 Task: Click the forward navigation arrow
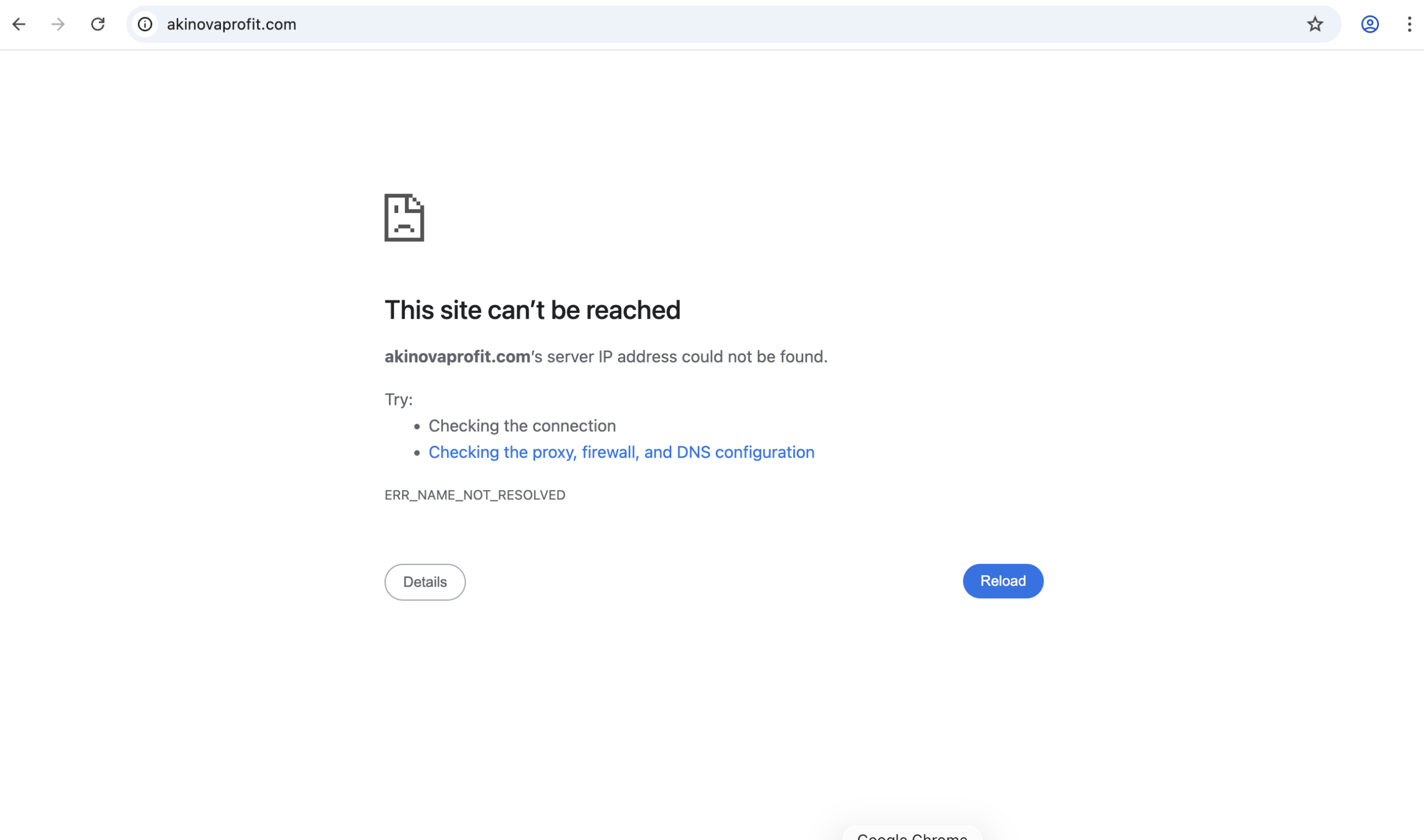point(58,24)
